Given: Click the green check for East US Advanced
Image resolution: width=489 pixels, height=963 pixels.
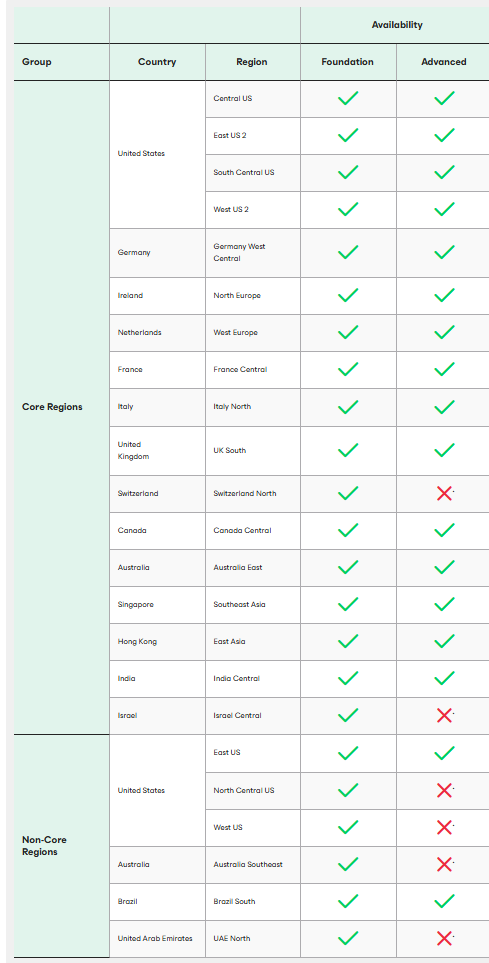Looking at the screenshot, I should [444, 752].
